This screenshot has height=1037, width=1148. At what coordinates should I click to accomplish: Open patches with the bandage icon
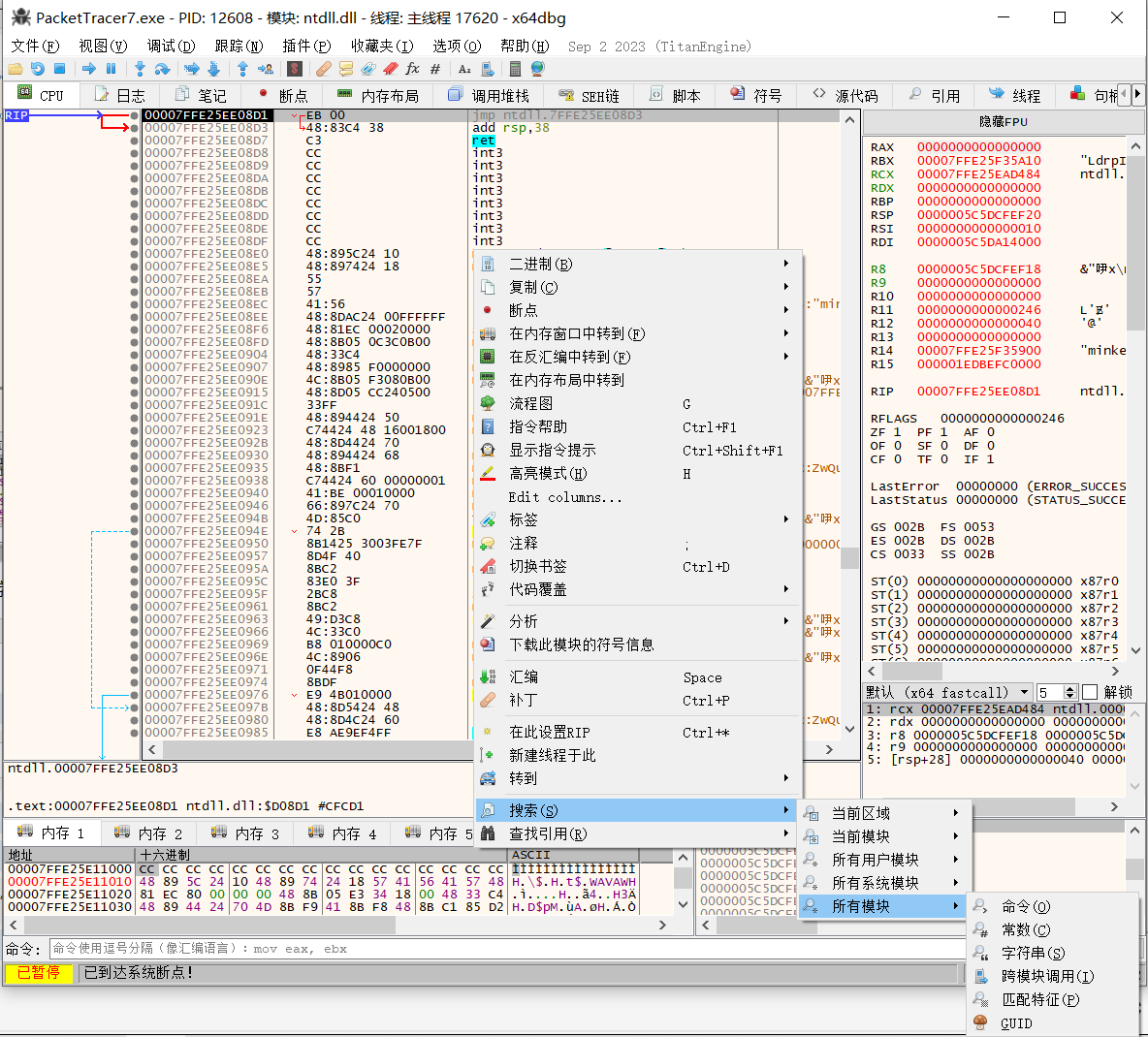(x=324, y=69)
